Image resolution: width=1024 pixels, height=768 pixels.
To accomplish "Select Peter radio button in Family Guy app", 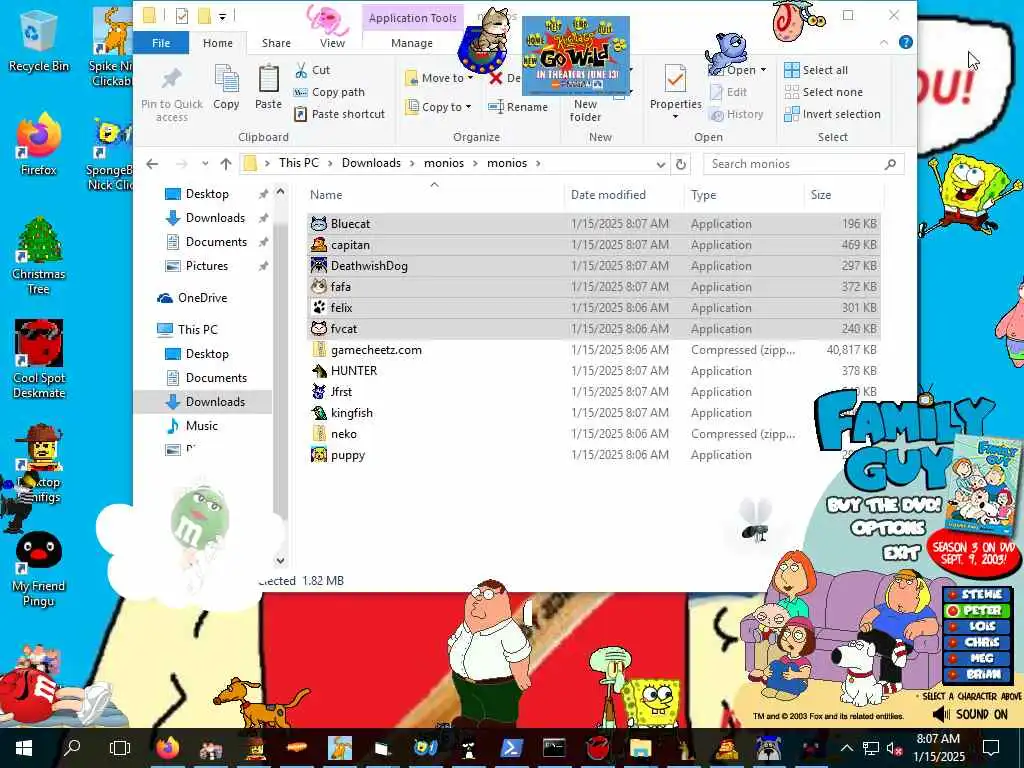I will coord(953,611).
